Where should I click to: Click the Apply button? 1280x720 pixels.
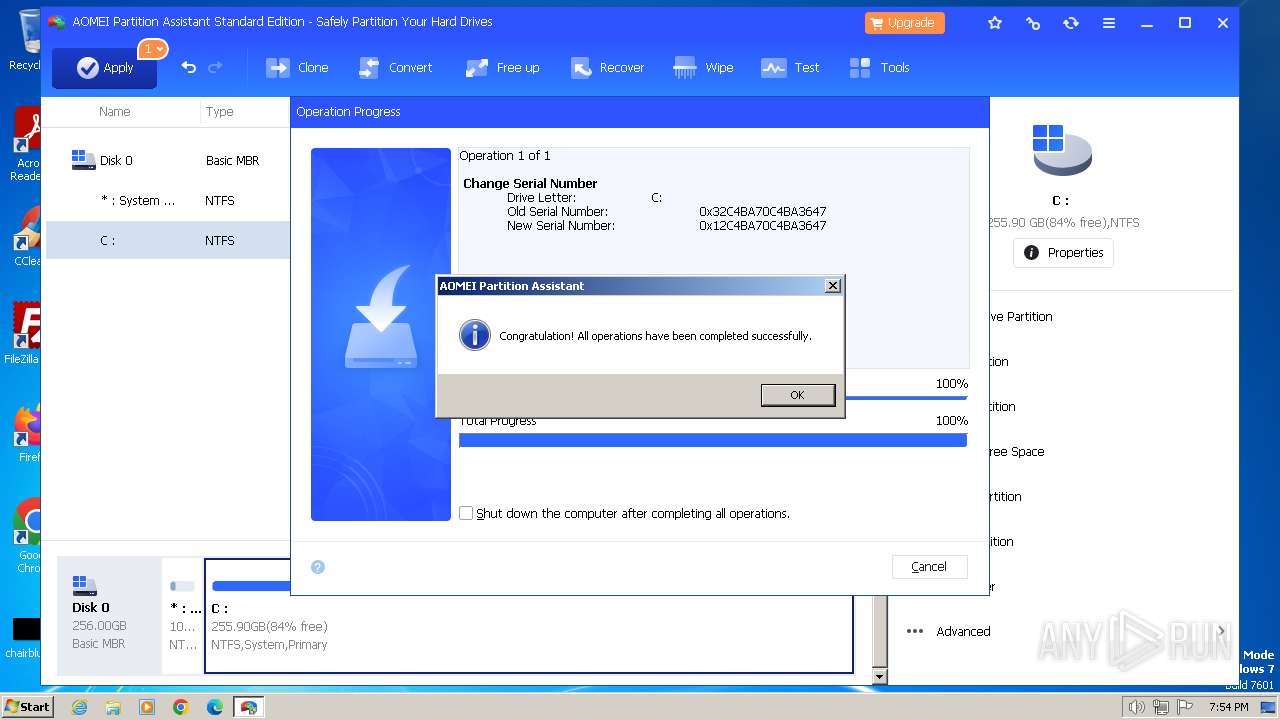pyautogui.click(x=104, y=68)
